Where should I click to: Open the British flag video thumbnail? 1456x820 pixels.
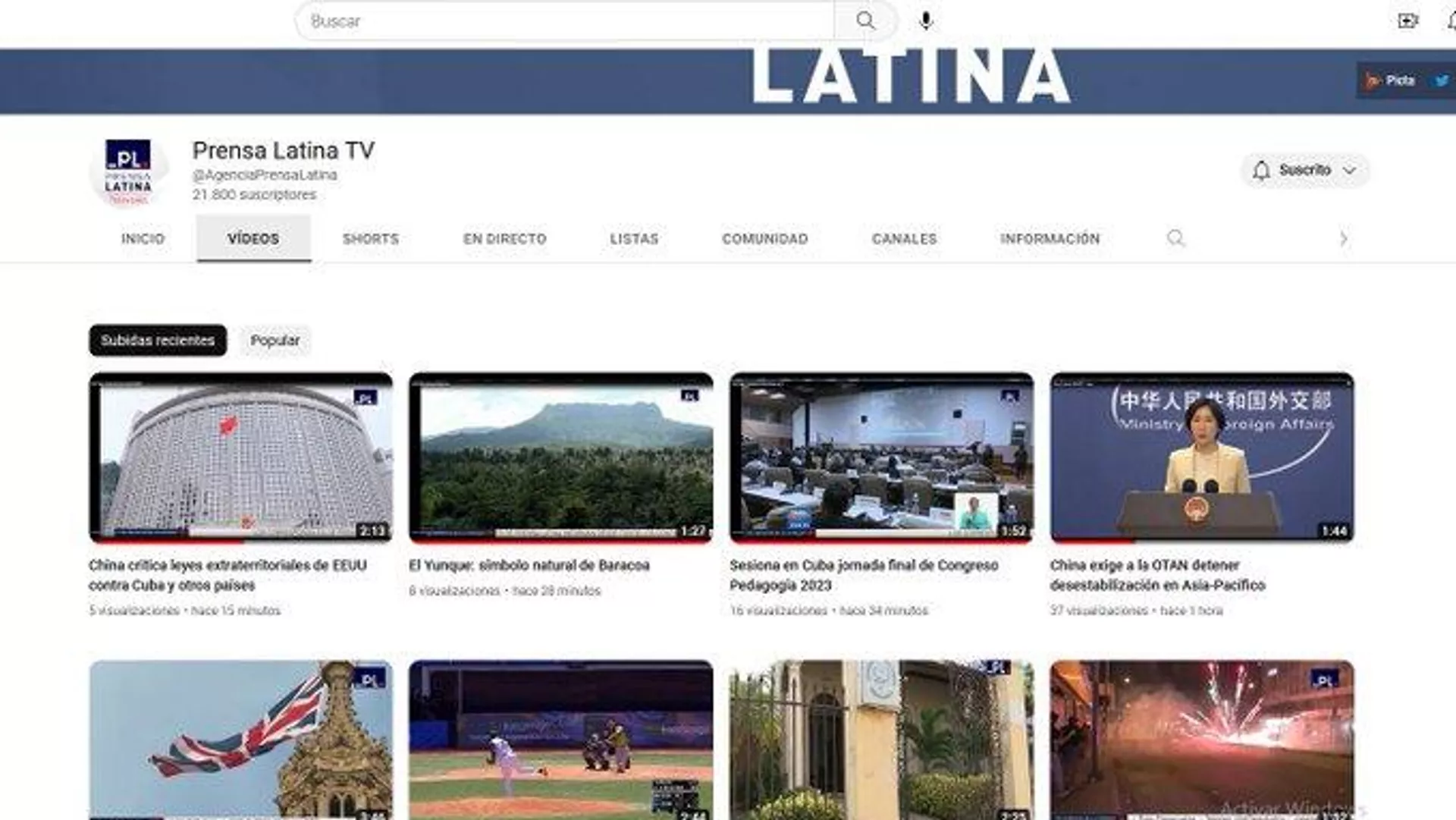click(x=241, y=740)
